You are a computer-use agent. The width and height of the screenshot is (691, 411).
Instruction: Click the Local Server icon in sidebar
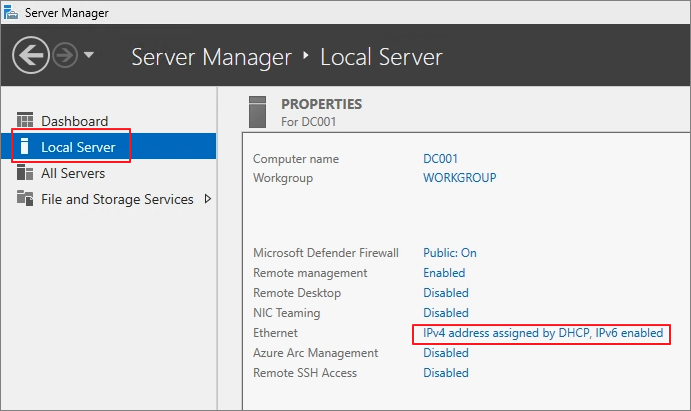click(25, 146)
